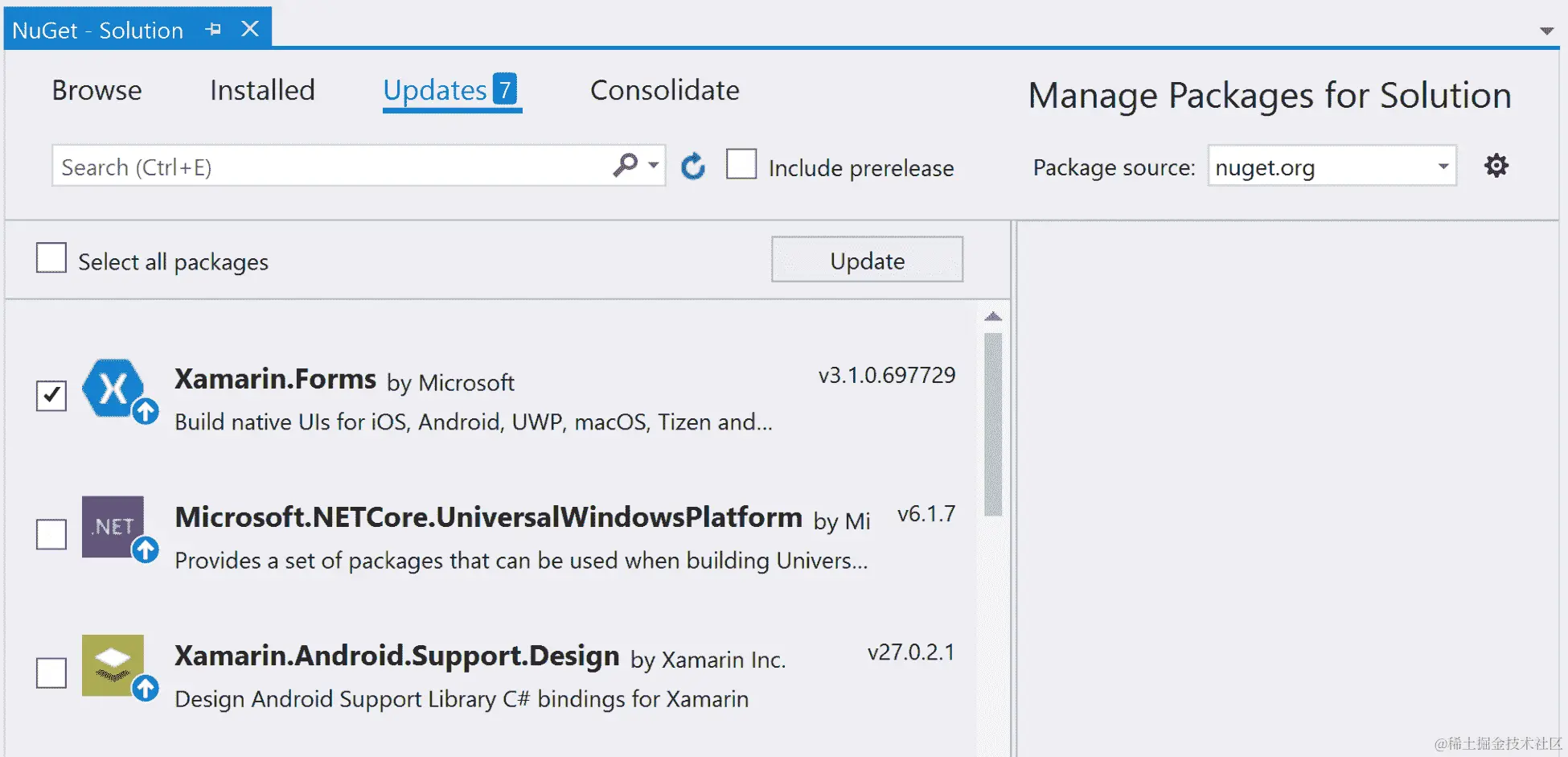Uncheck the Xamarin.Forms package checkbox

[x=51, y=396]
